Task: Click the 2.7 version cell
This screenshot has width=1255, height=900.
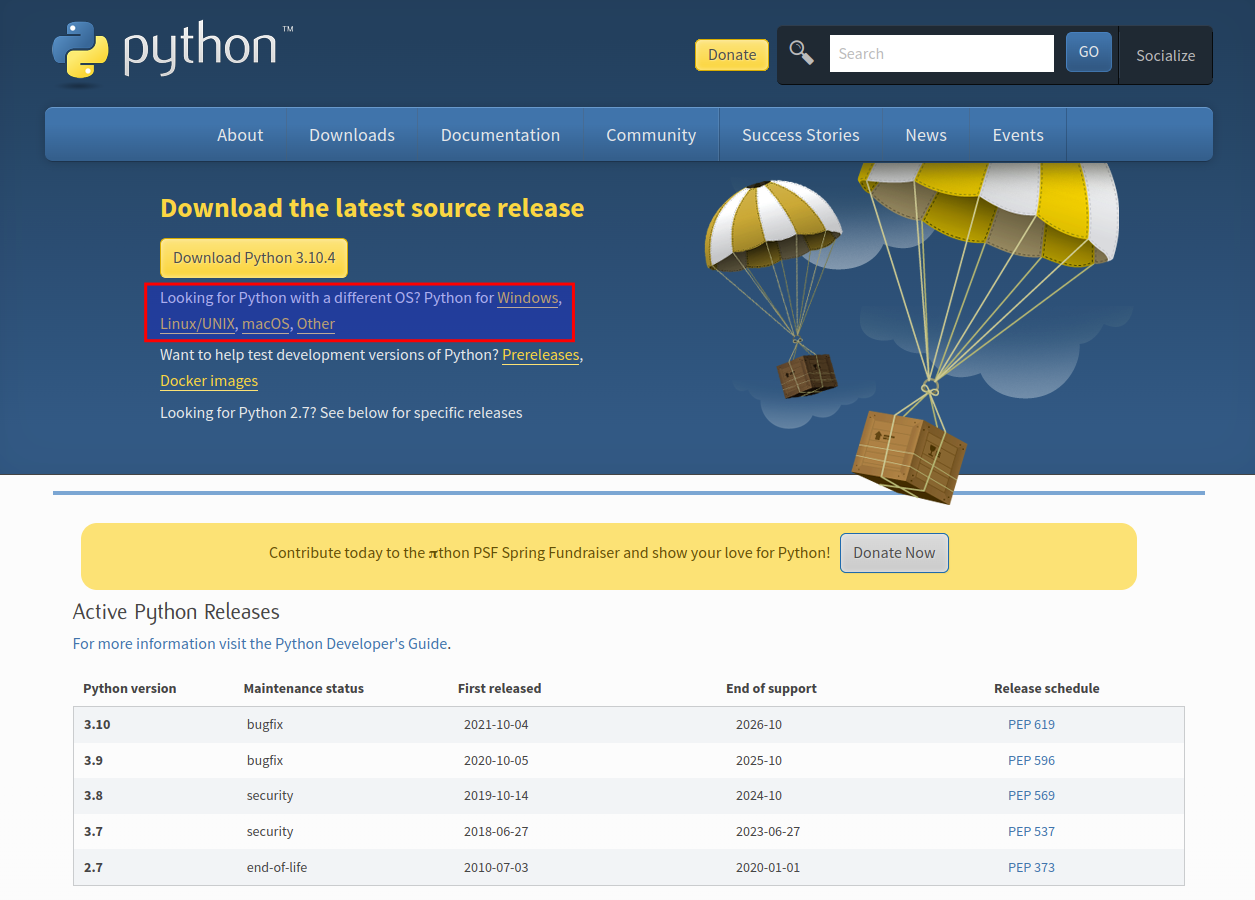Action: (x=94, y=868)
